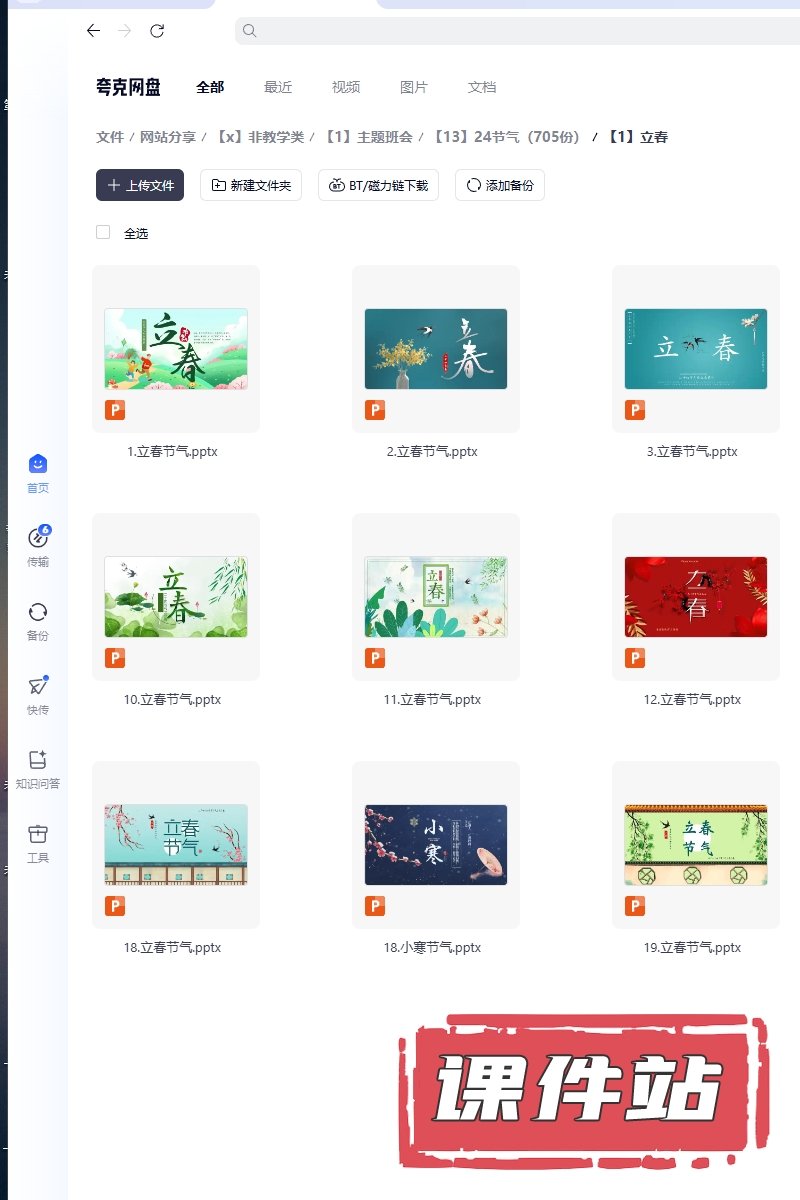Go to 【13】24节气 breadcrumb folder

(506, 137)
